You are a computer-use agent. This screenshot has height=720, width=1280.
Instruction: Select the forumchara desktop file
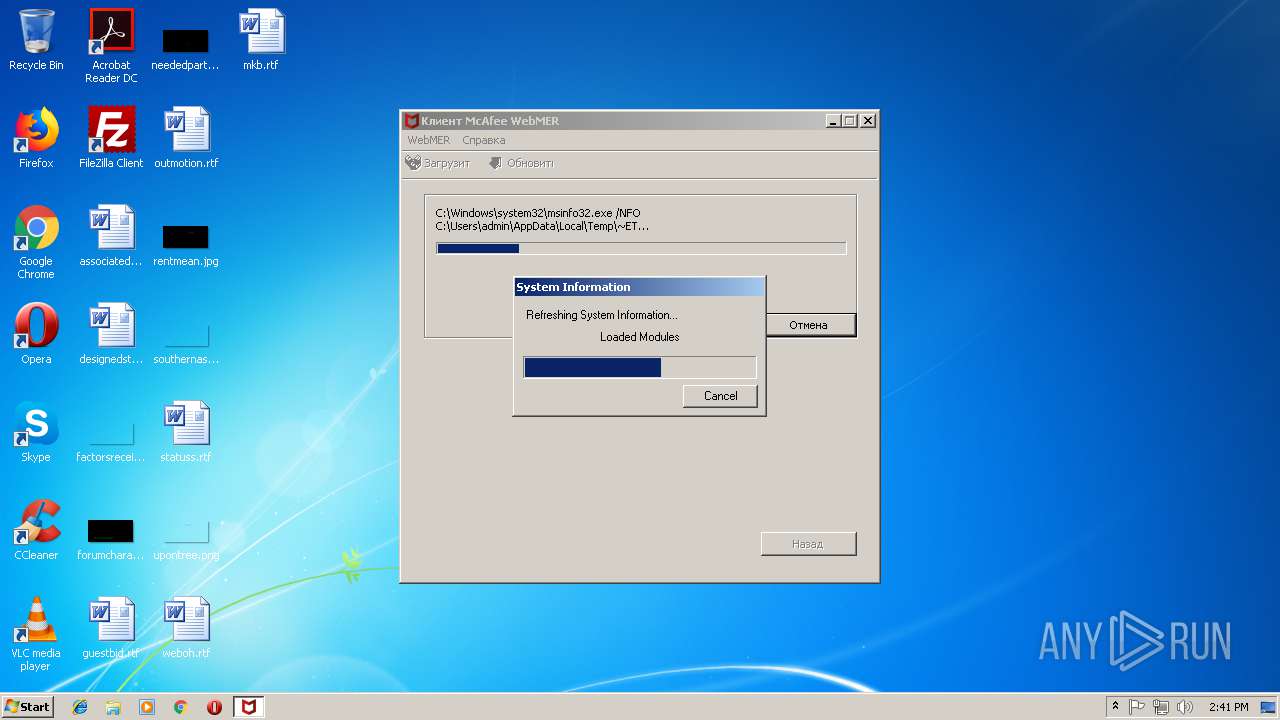pos(111,539)
